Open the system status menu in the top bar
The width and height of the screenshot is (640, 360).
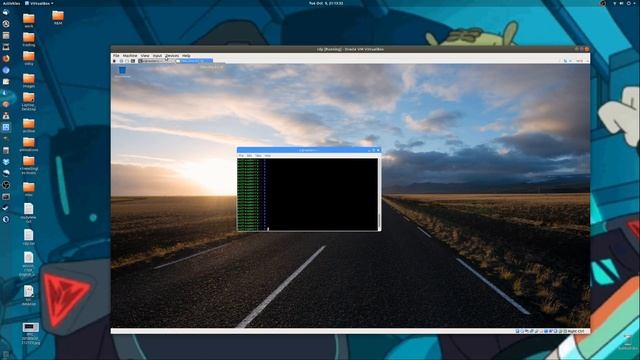(625, 3)
